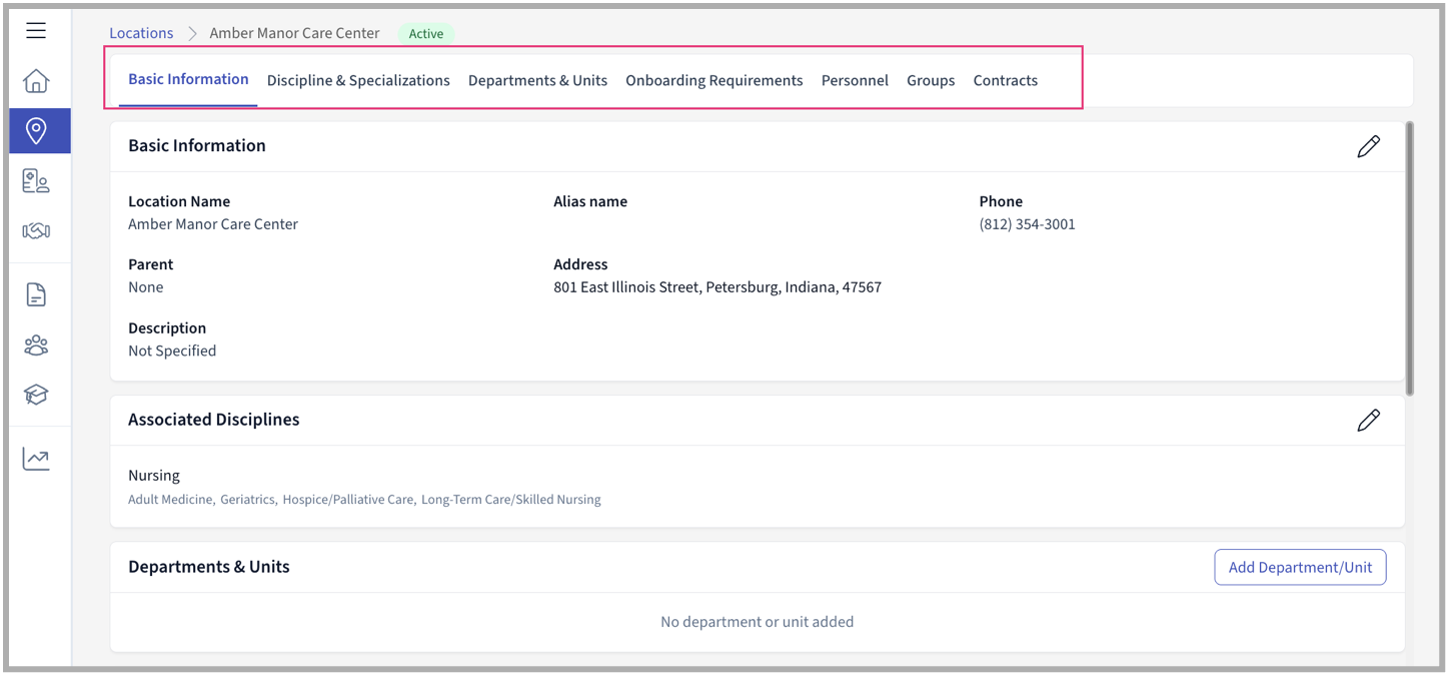Switch to Discipline & Specializations tab
This screenshot has width=1451, height=678.
click(358, 81)
